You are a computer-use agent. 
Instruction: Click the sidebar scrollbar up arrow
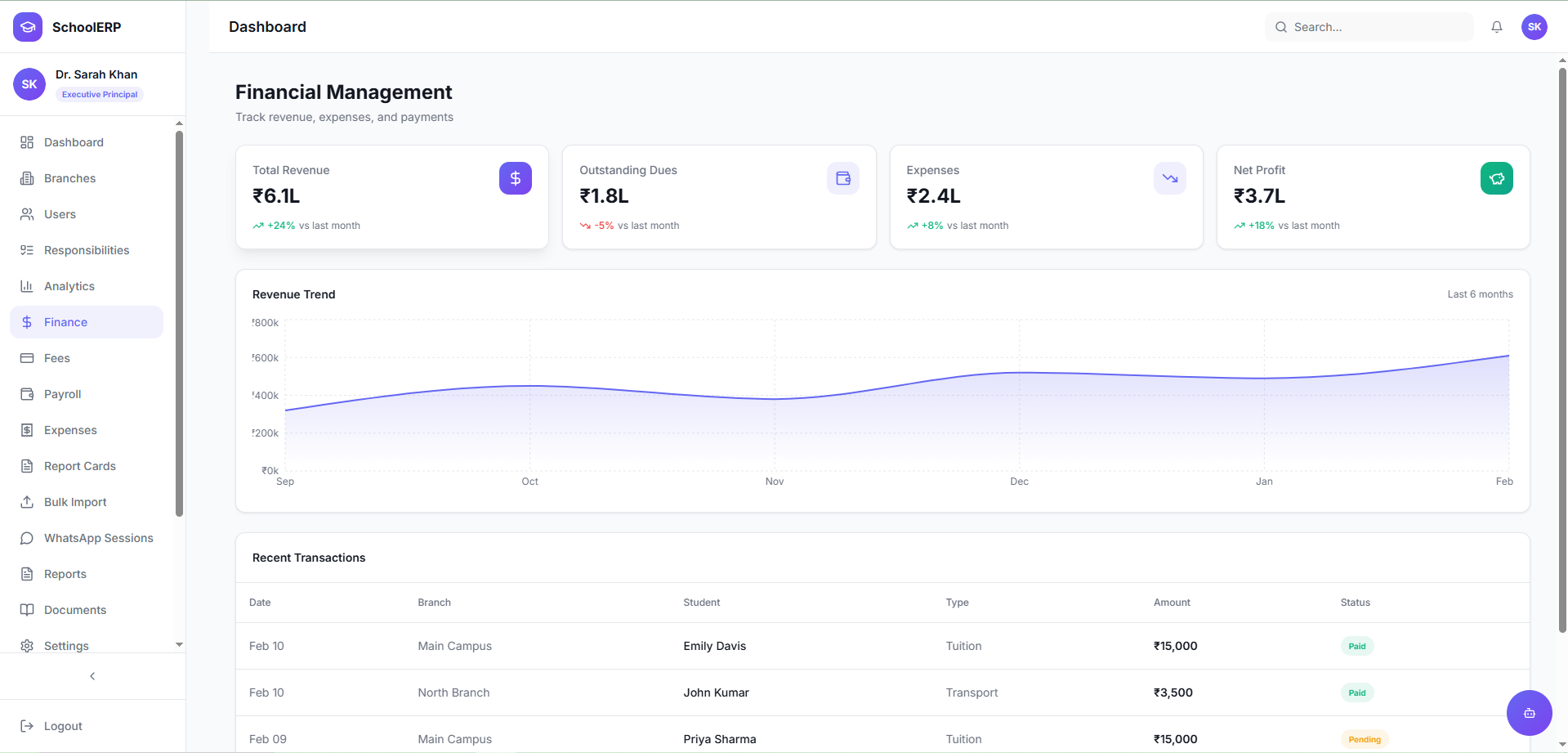pyautogui.click(x=179, y=123)
